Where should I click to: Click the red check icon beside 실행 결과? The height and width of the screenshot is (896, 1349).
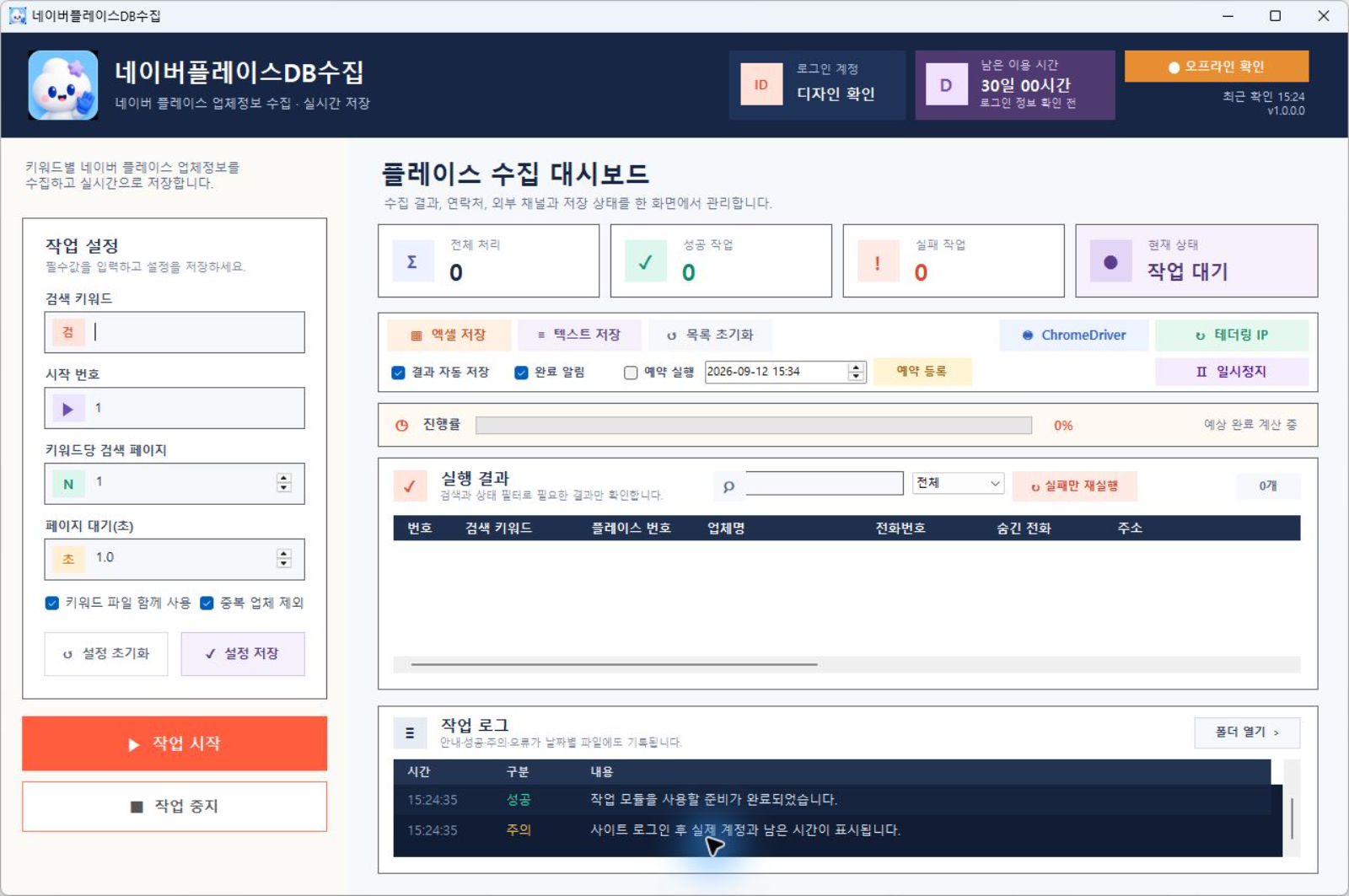[410, 486]
